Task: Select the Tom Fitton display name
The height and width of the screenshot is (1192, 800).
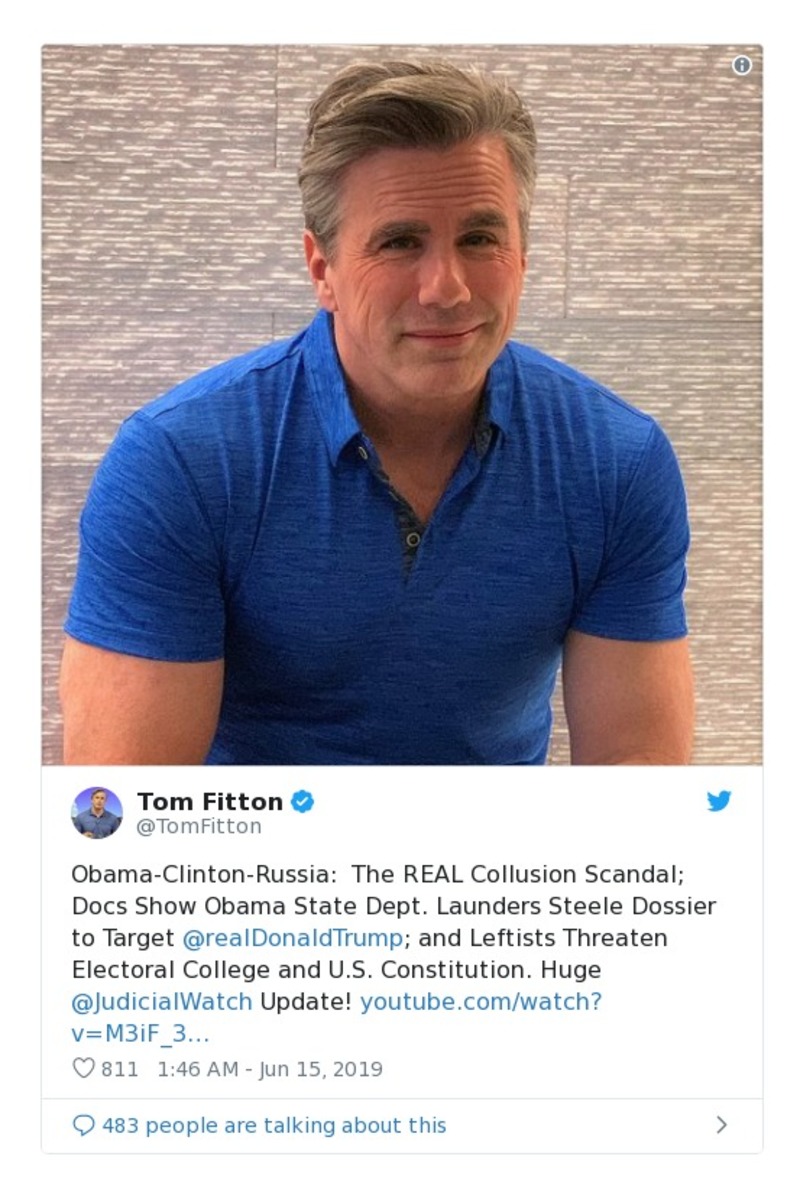Action: tap(212, 801)
